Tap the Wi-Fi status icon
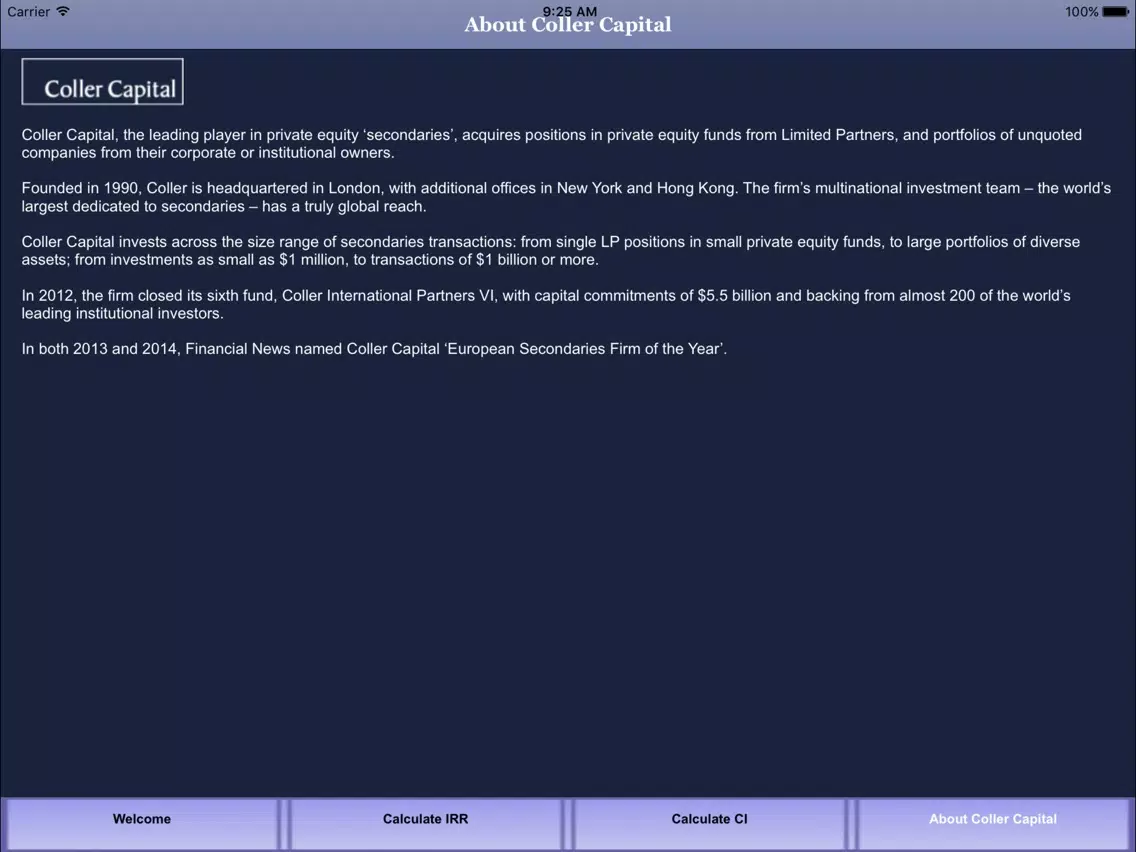 63,12
